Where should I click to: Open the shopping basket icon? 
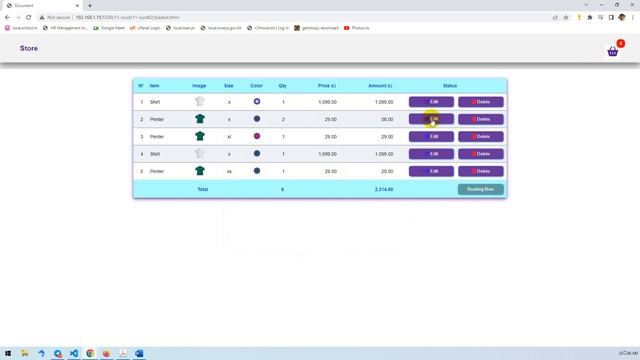[613, 51]
